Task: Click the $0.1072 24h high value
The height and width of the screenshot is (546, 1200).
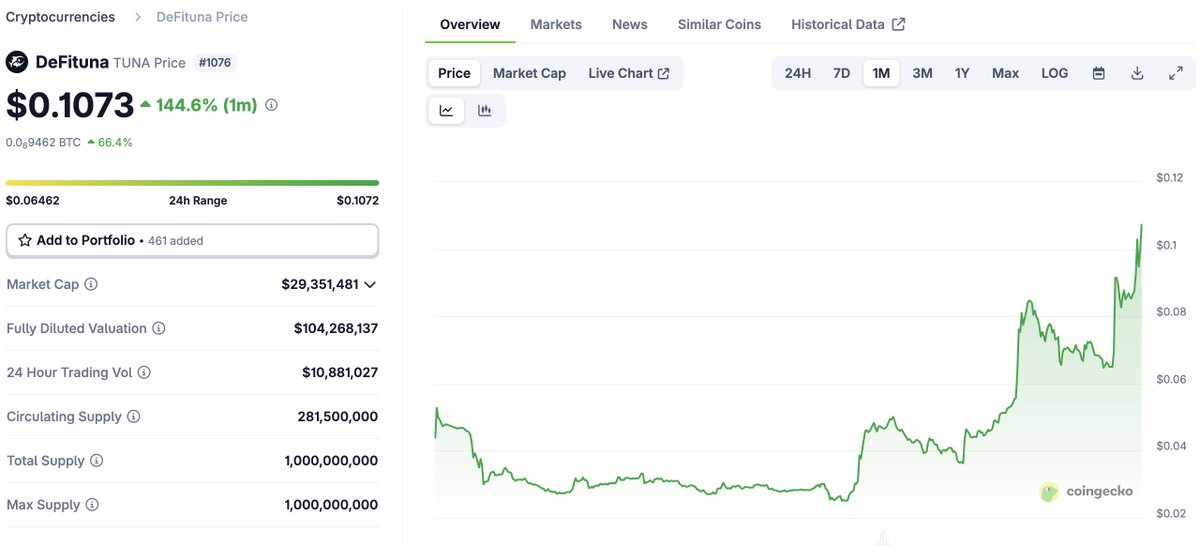Action: click(357, 200)
